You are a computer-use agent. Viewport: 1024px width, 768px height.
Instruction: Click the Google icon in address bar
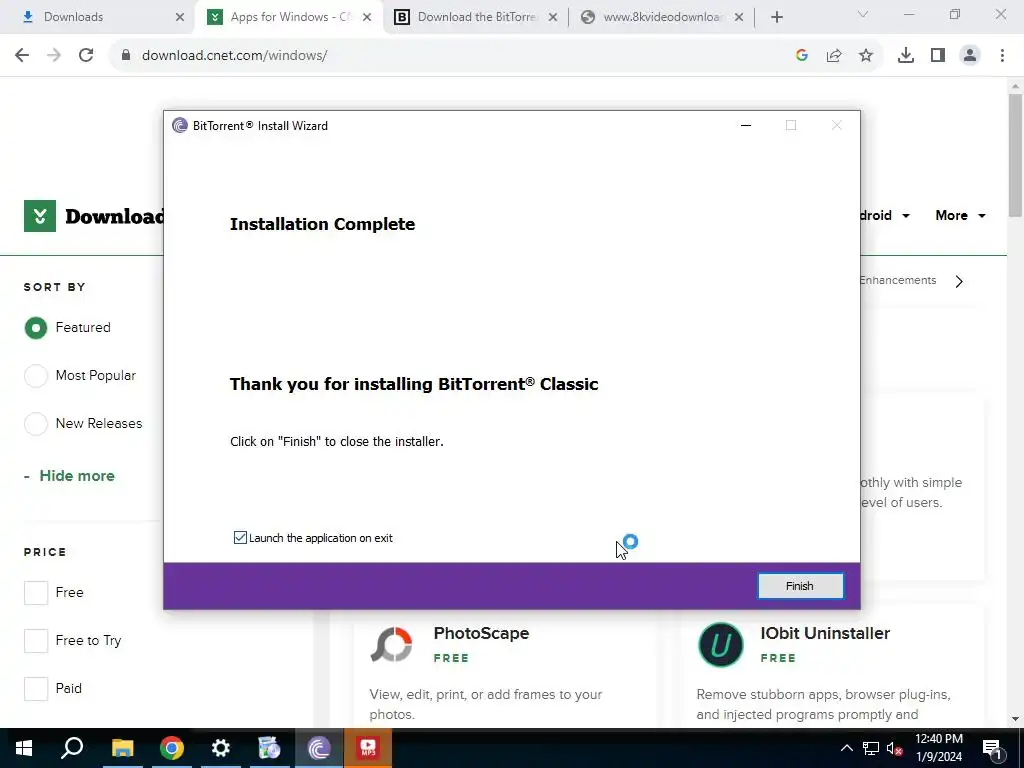pyautogui.click(x=802, y=56)
